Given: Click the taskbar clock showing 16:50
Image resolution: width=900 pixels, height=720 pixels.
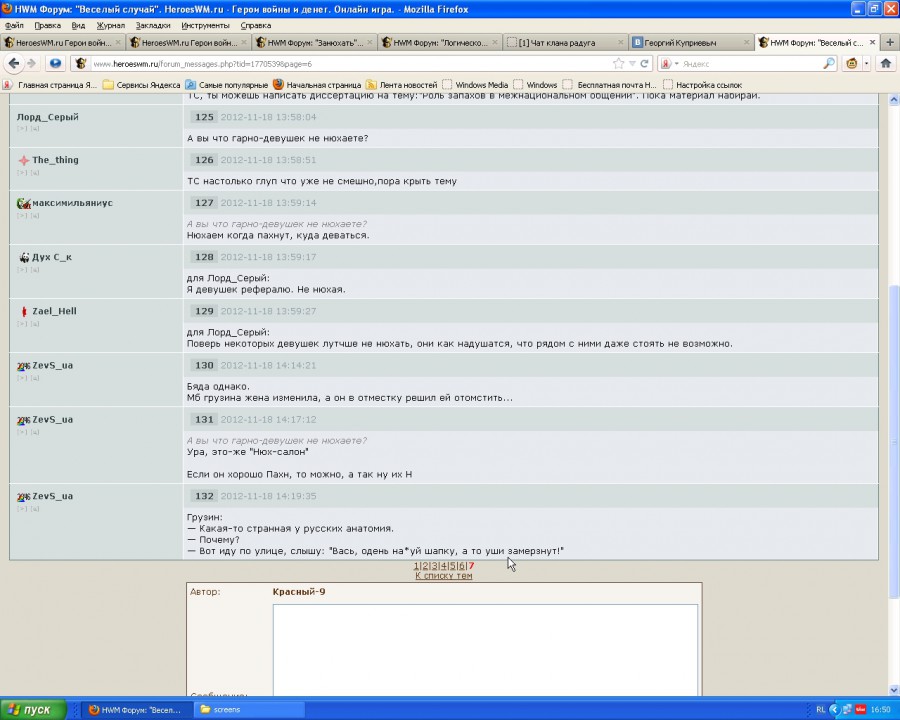Looking at the screenshot, I should (880, 710).
